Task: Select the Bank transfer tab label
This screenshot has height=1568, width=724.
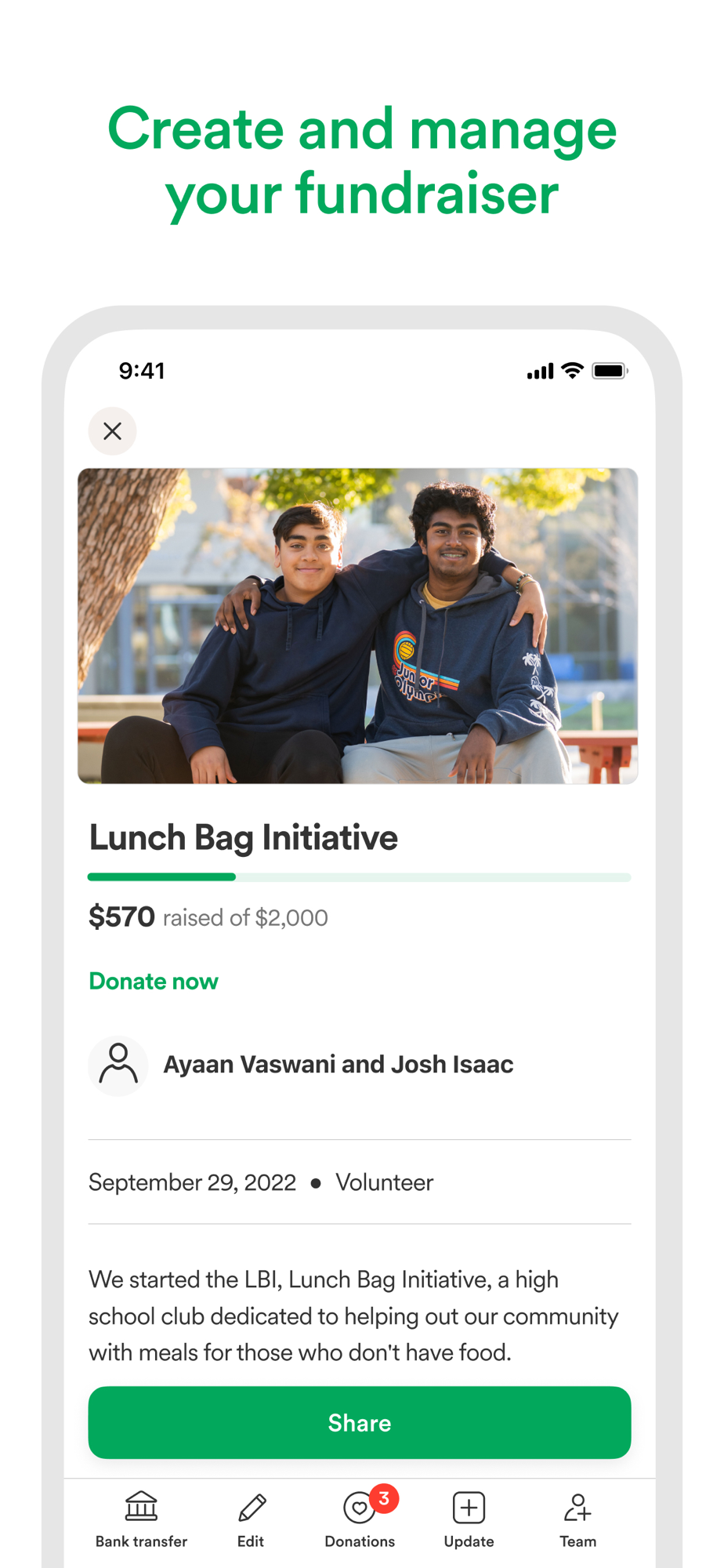Action: (141, 1541)
